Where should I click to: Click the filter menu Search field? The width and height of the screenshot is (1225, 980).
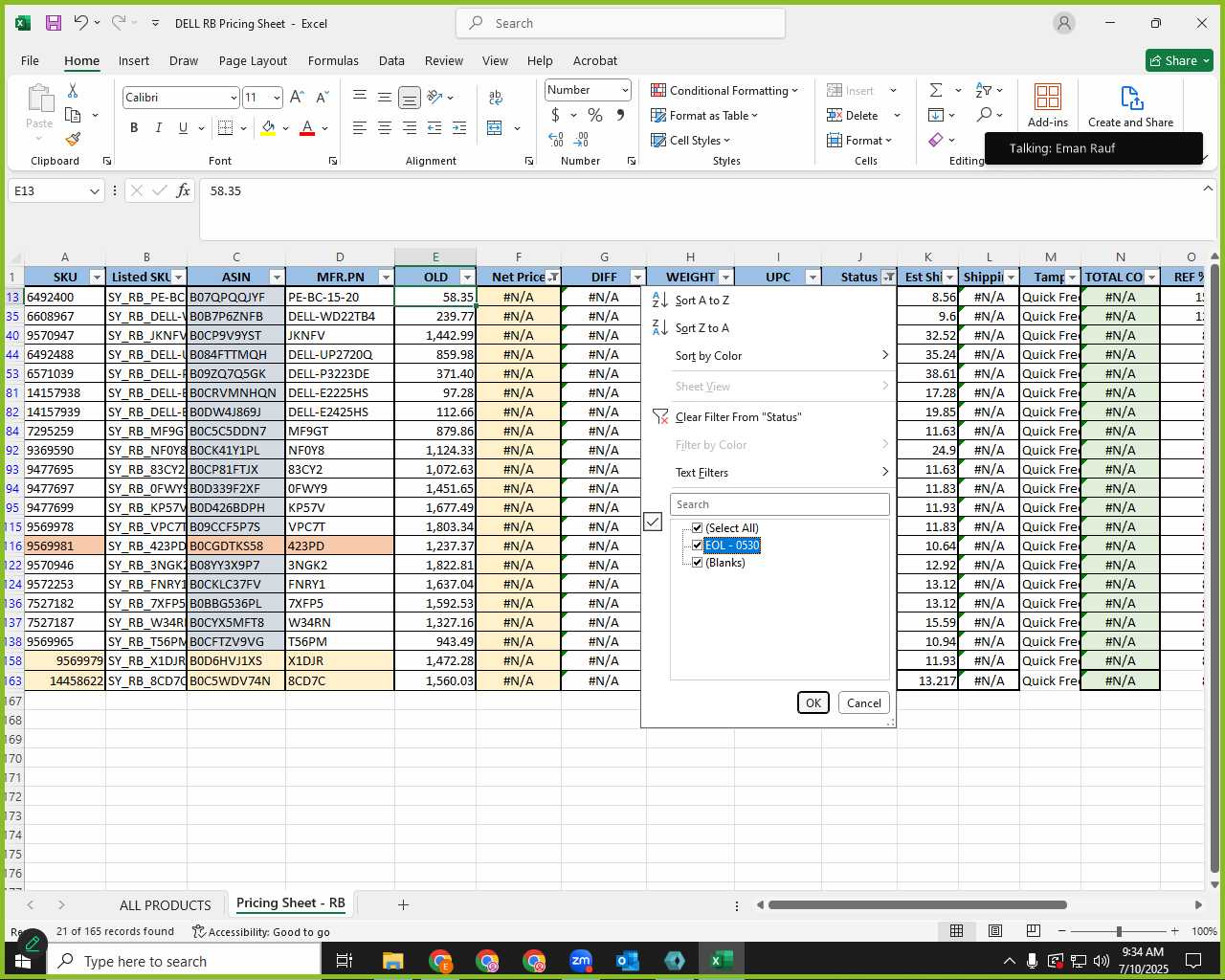coord(780,504)
